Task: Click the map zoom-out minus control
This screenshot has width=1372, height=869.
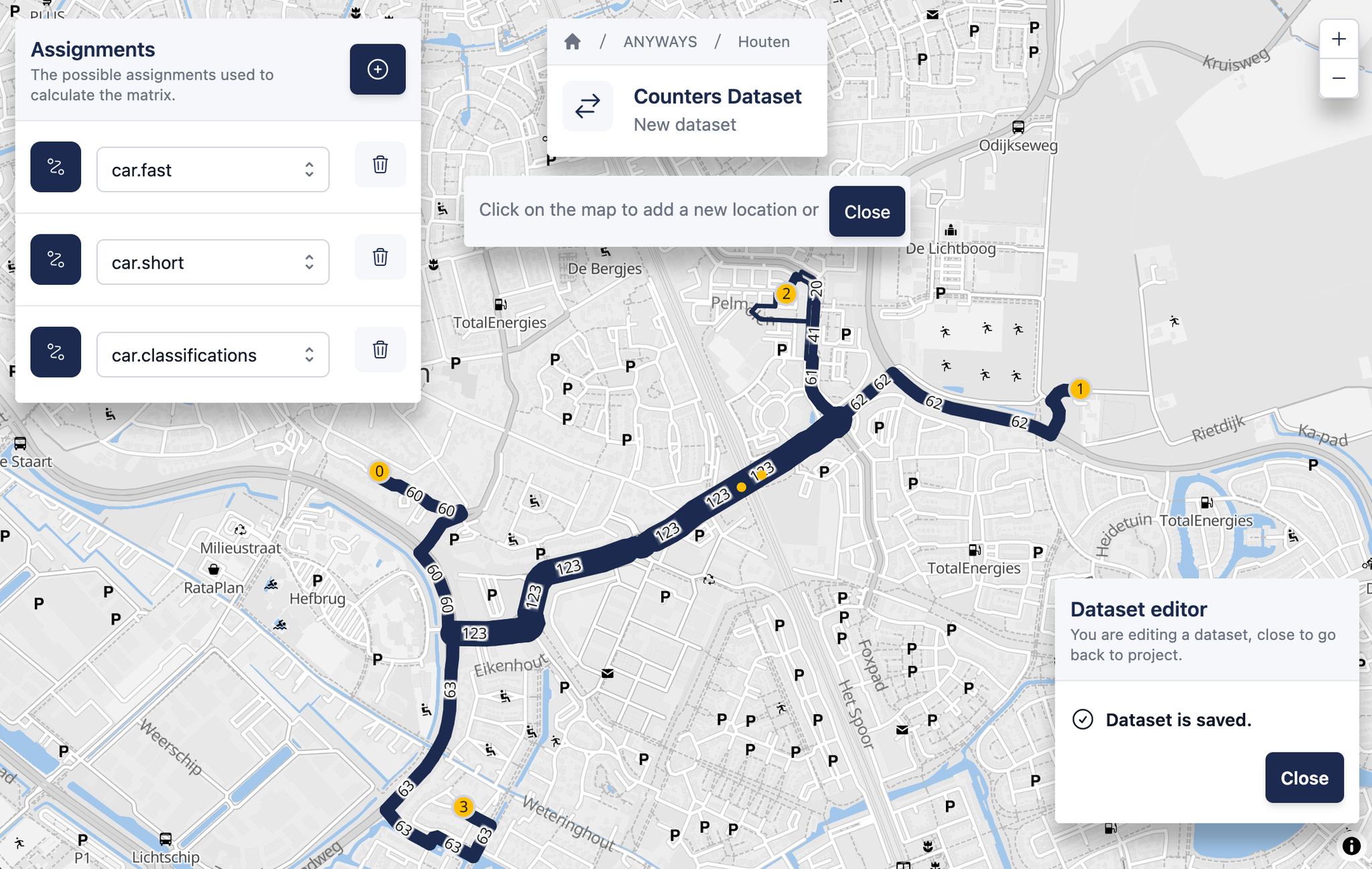Action: pyautogui.click(x=1339, y=78)
